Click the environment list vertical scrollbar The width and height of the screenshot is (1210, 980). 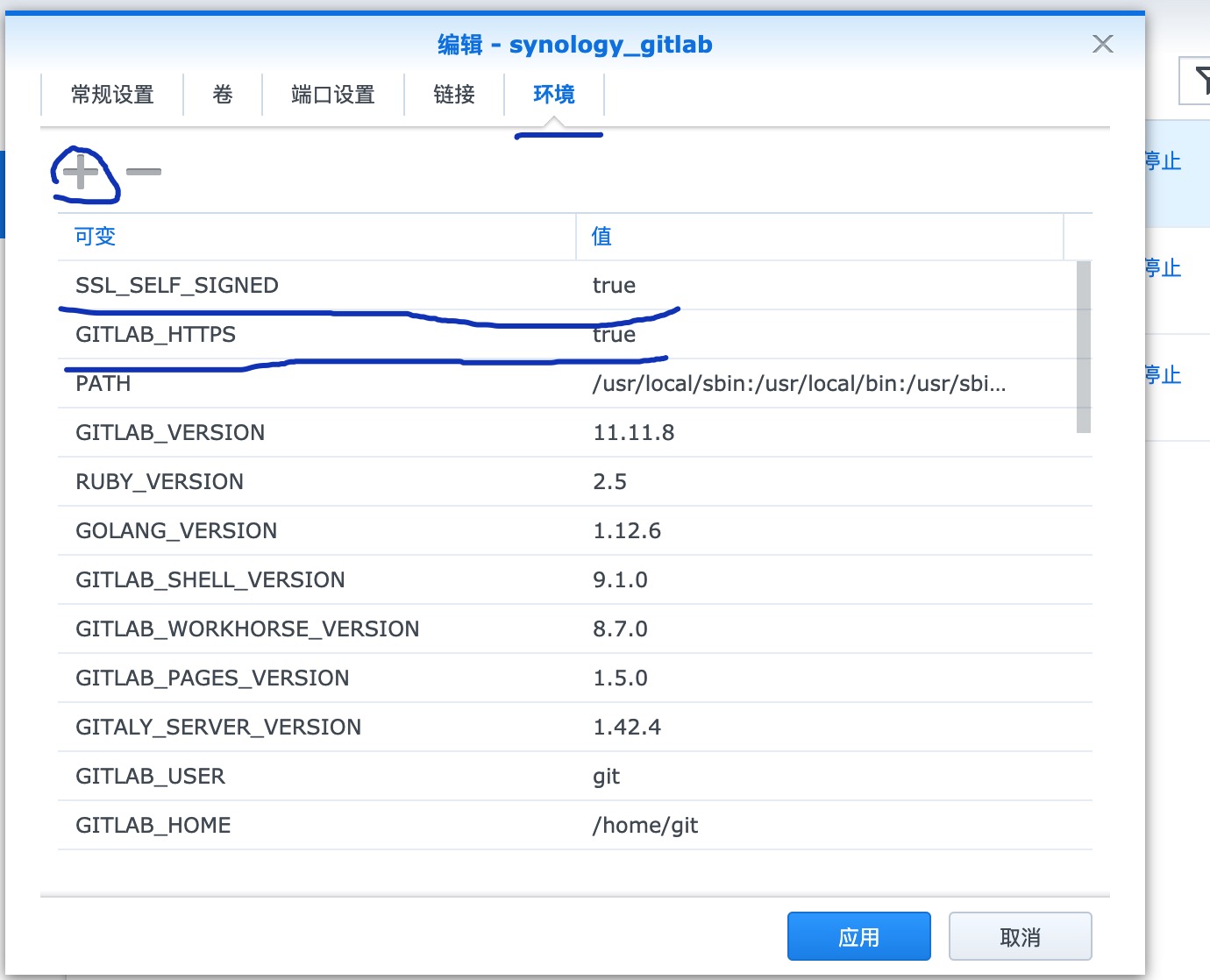[1084, 347]
